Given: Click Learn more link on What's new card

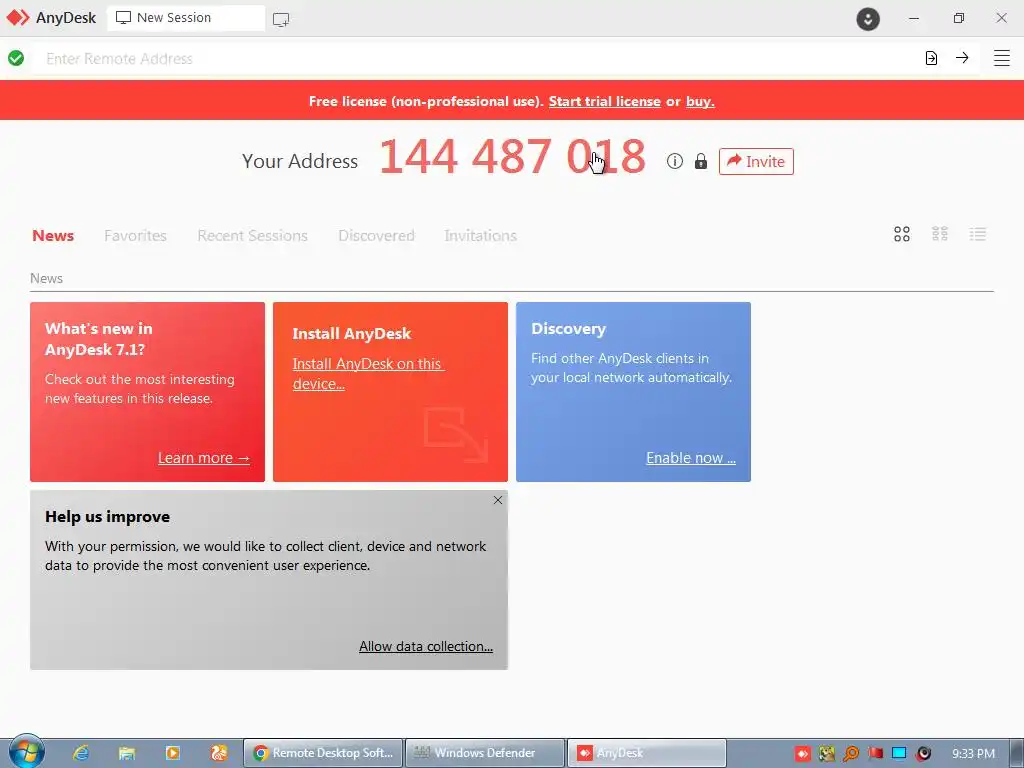Looking at the screenshot, I should pos(204,458).
